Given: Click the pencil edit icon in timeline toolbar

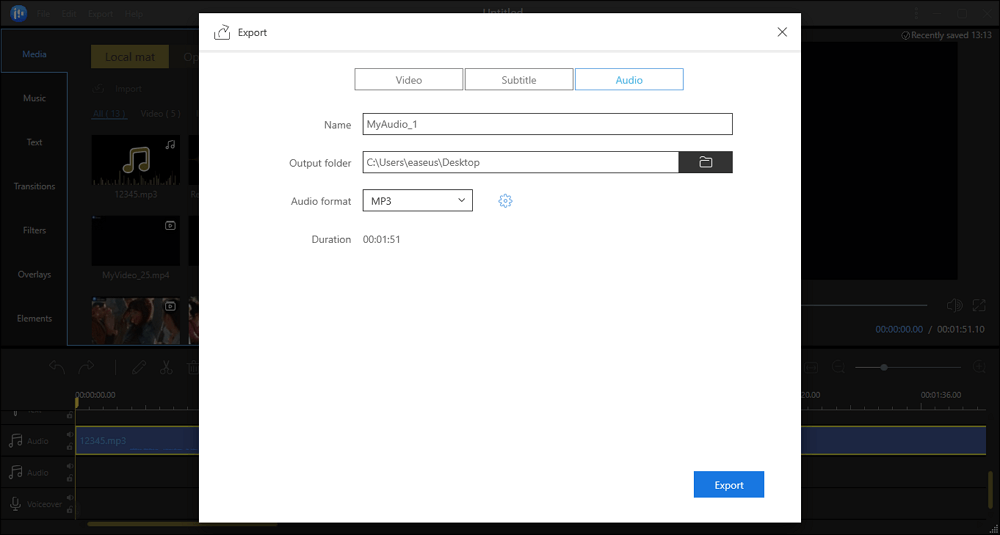Looking at the screenshot, I should (139, 368).
